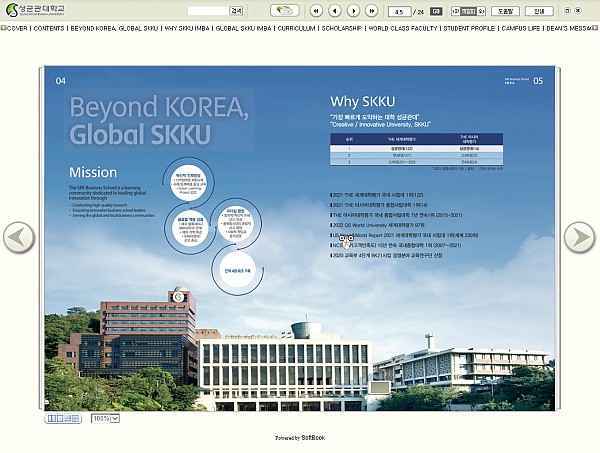This screenshot has width=600, height=453.
Task: Open the CURRICULUM section
Action: [297, 28]
